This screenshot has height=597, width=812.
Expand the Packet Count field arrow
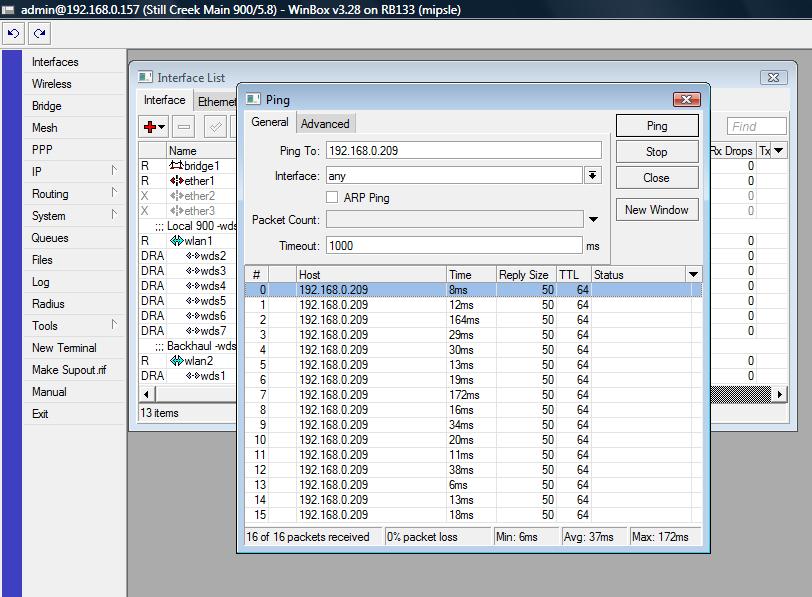pyautogui.click(x=593, y=220)
